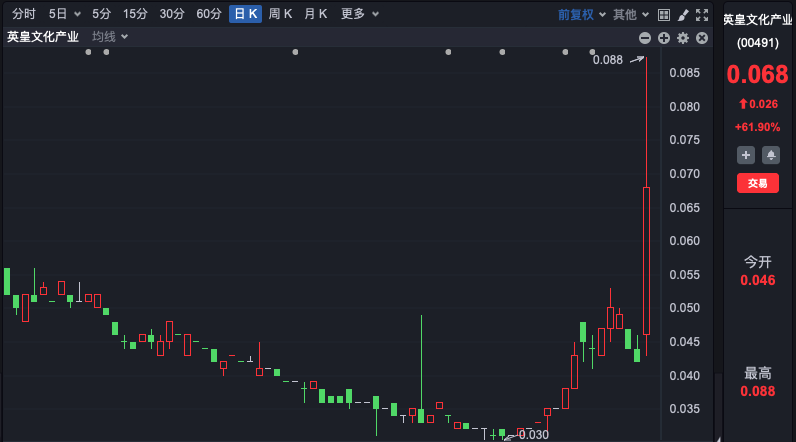Zoom in chart with plus icon
This screenshot has width=796, height=442.
tap(664, 38)
